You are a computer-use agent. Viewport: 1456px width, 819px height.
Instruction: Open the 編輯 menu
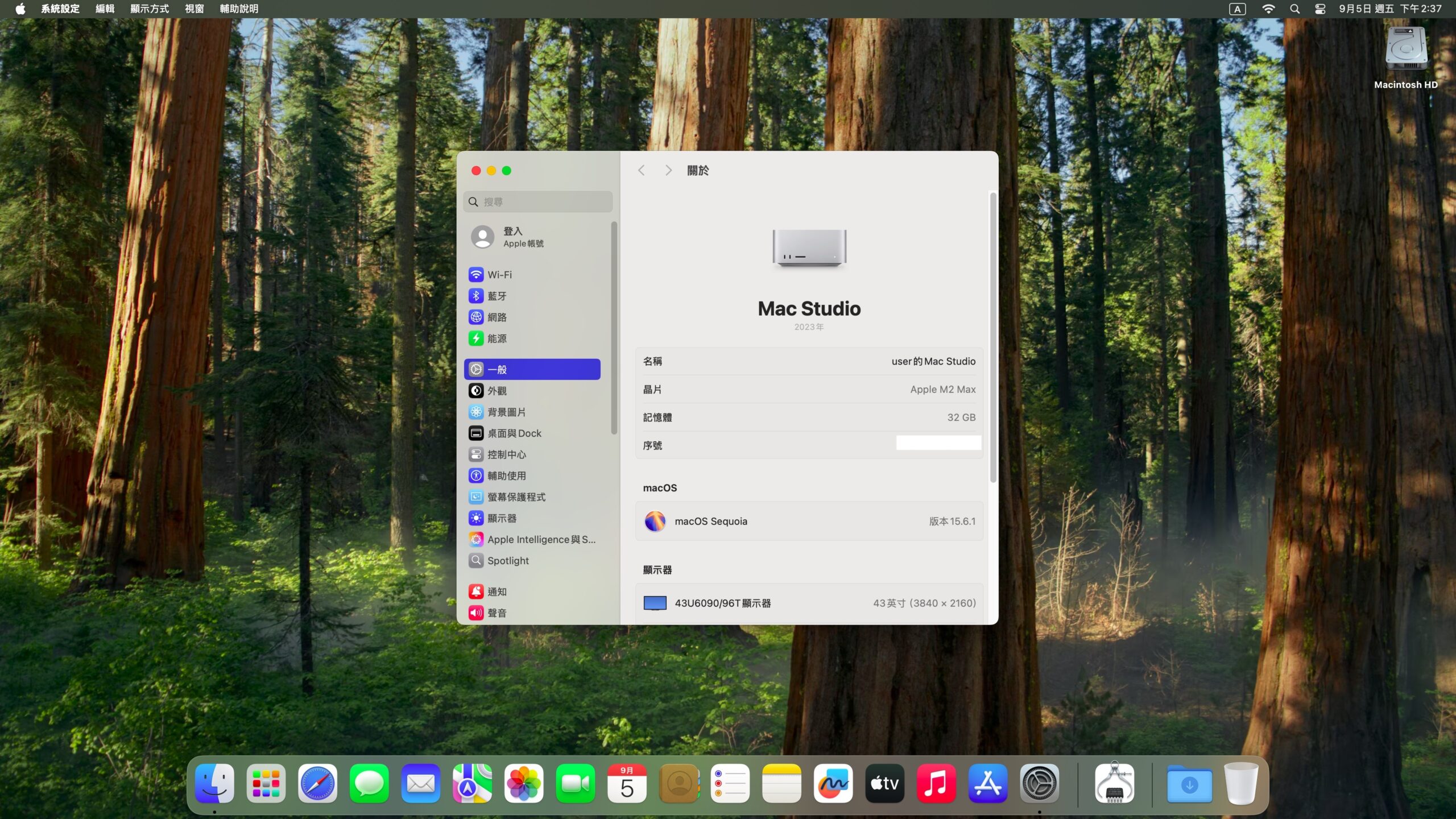coord(105,9)
